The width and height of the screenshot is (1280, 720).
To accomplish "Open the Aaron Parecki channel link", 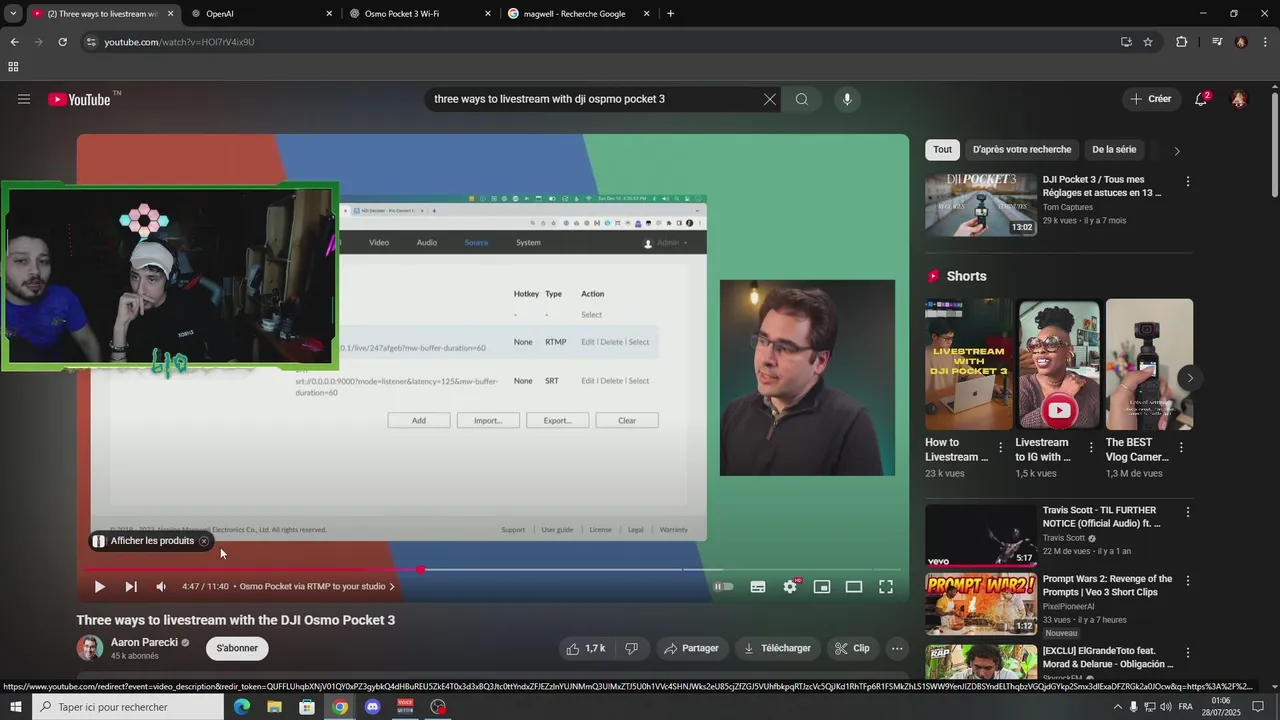I will coord(144,642).
